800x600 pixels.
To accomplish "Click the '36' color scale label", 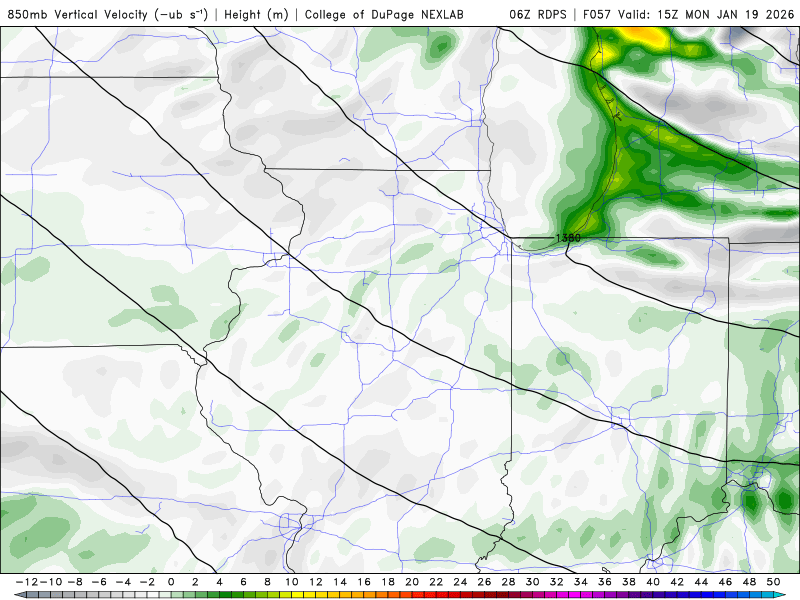I will 605,582.
